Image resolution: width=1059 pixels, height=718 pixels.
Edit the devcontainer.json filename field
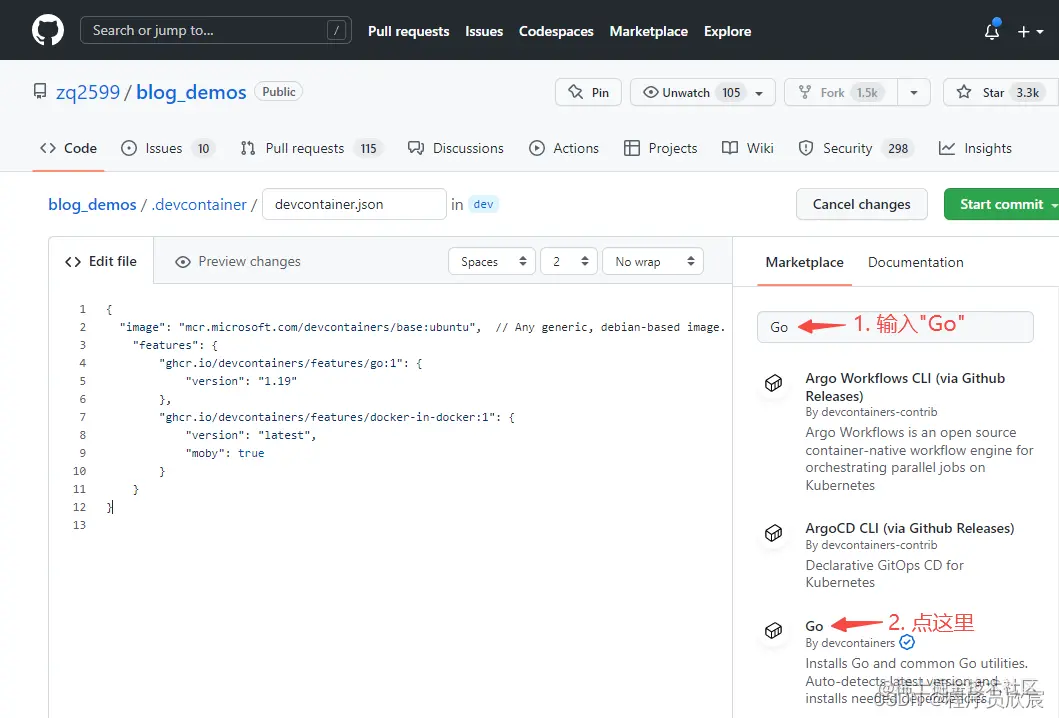pyautogui.click(x=354, y=204)
